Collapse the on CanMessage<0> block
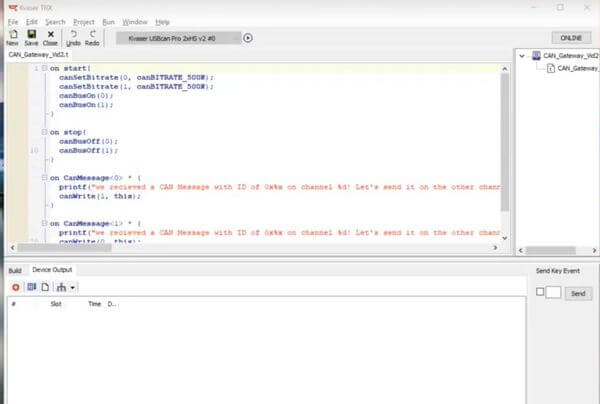600x404 pixels. [x=44, y=178]
